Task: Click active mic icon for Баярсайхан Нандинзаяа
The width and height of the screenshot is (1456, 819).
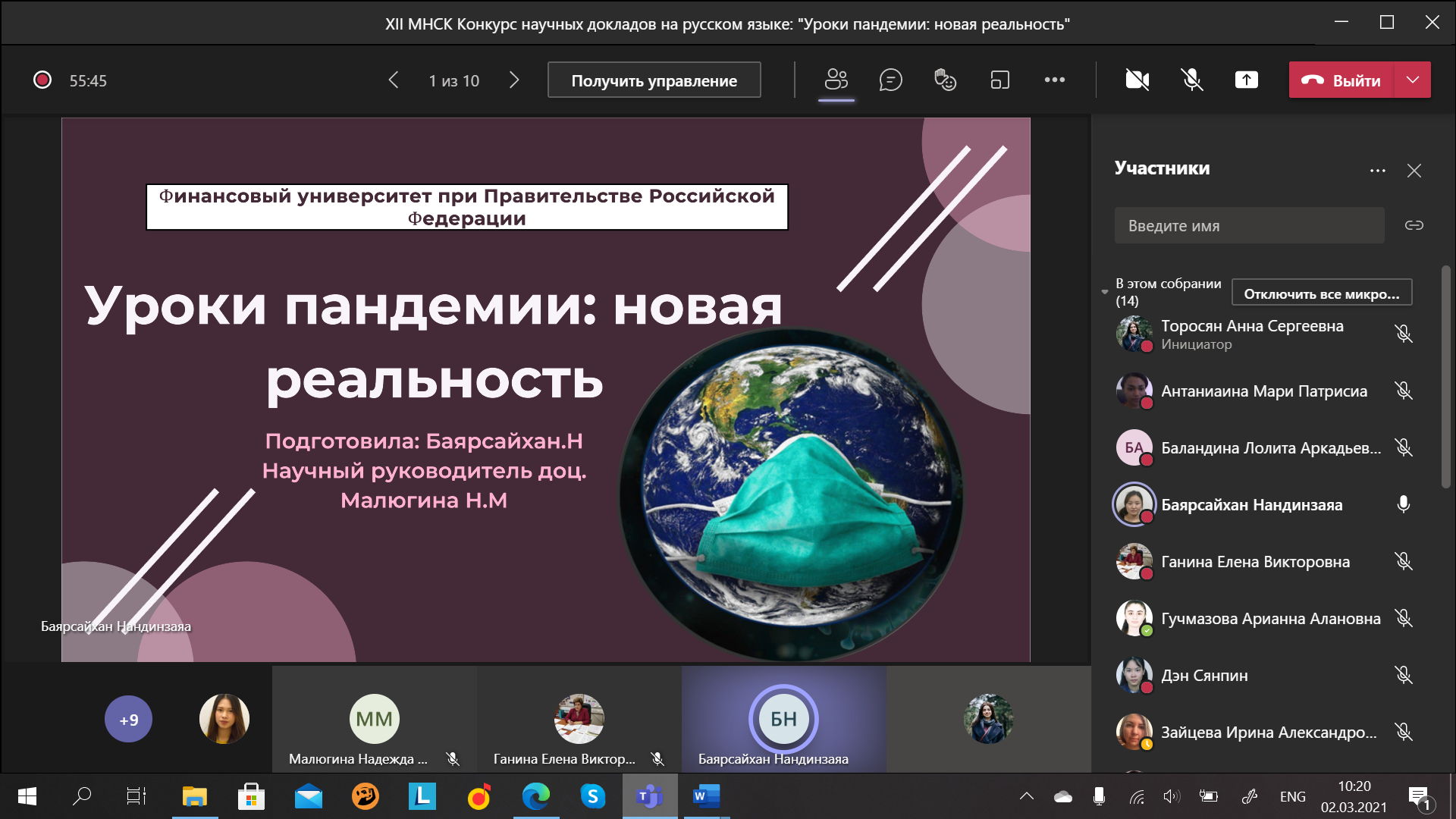Action: tap(1403, 504)
